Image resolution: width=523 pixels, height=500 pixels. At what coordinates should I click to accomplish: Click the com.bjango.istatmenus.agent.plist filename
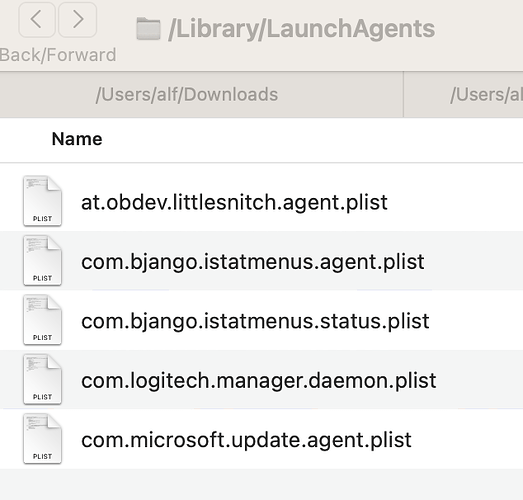pos(253,262)
